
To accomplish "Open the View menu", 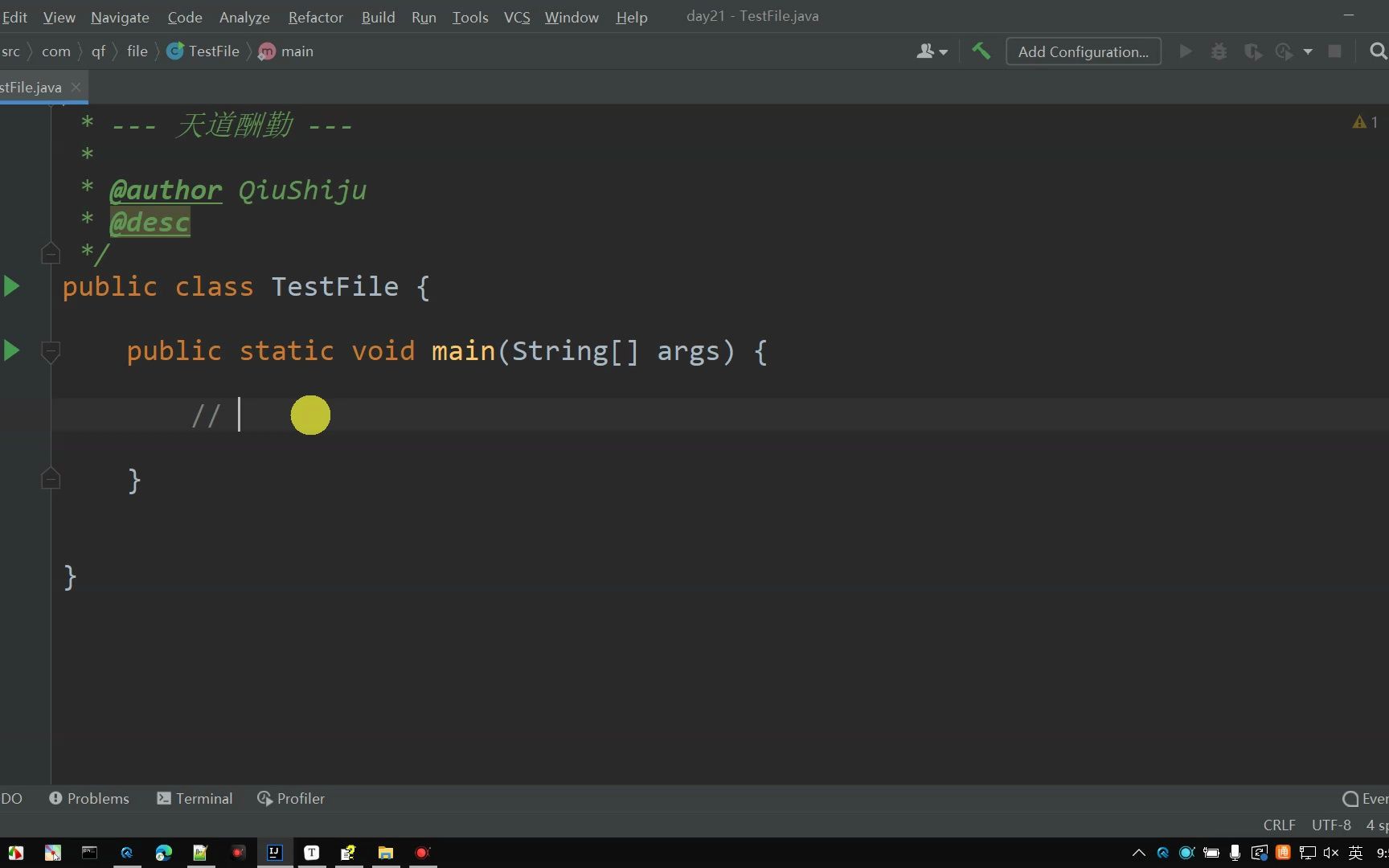I will [x=59, y=17].
